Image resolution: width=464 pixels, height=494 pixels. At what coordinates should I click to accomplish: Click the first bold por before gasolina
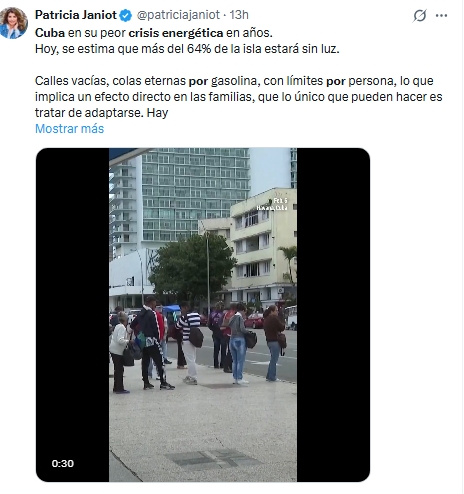198,81
